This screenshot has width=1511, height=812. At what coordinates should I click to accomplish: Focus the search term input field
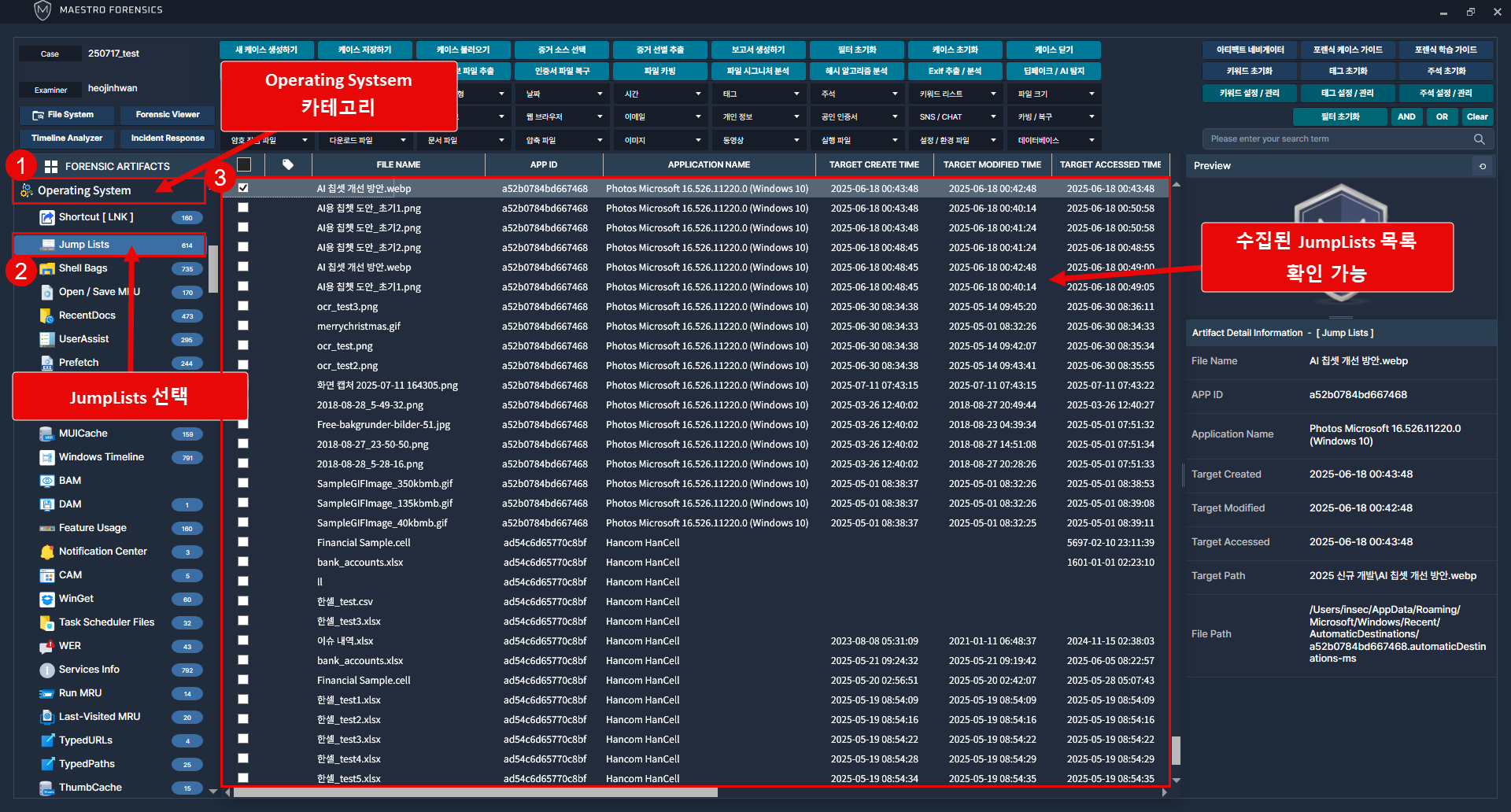(x=1338, y=139)
